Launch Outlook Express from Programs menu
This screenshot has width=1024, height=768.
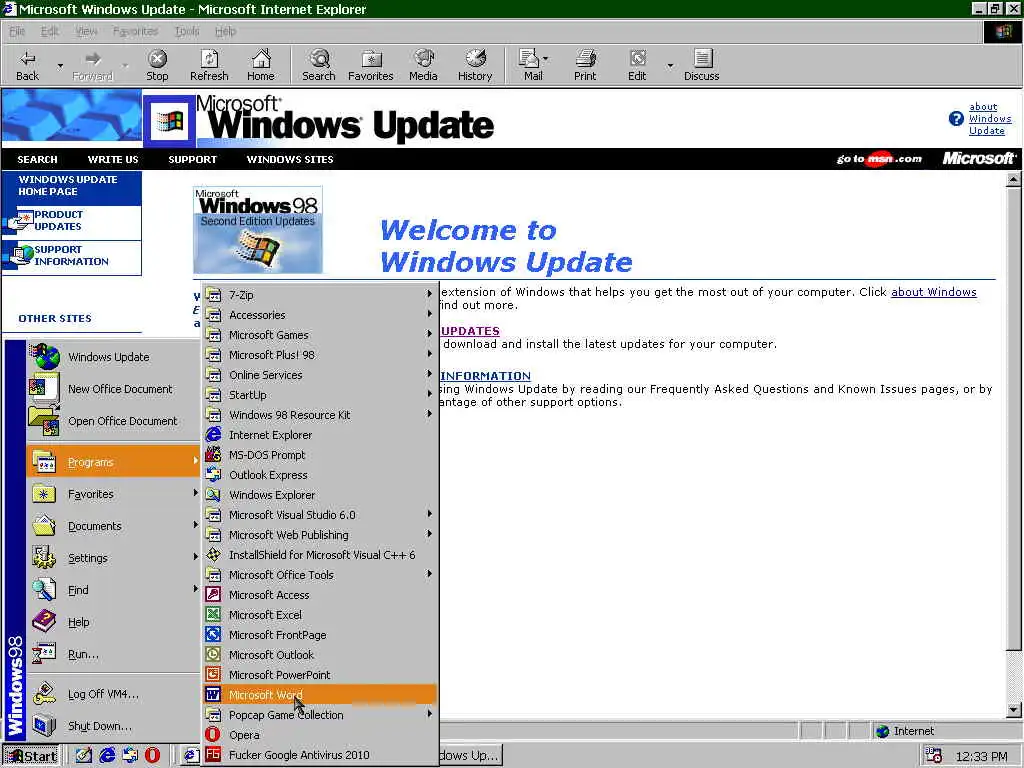point(320,475)
